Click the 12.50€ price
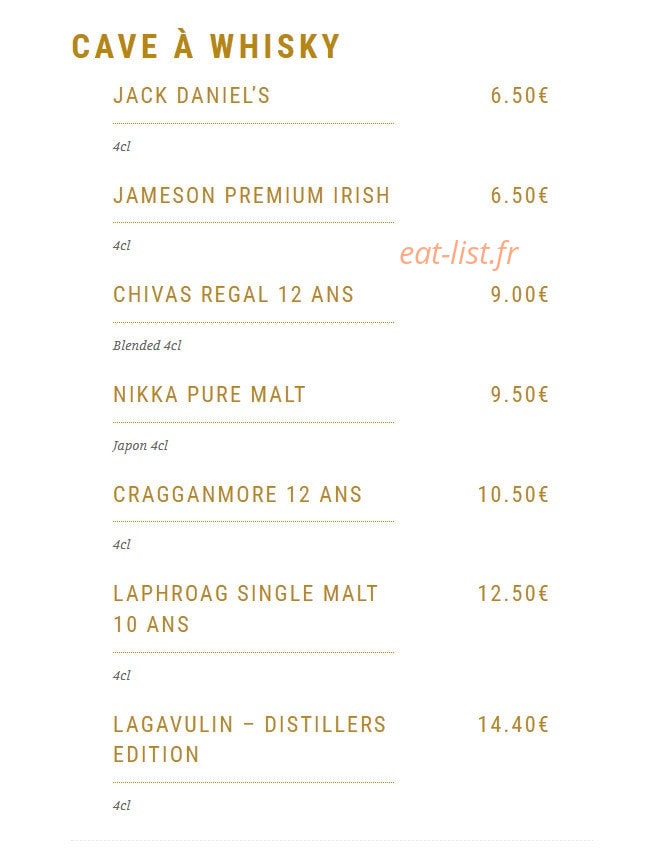 (513, 594)
